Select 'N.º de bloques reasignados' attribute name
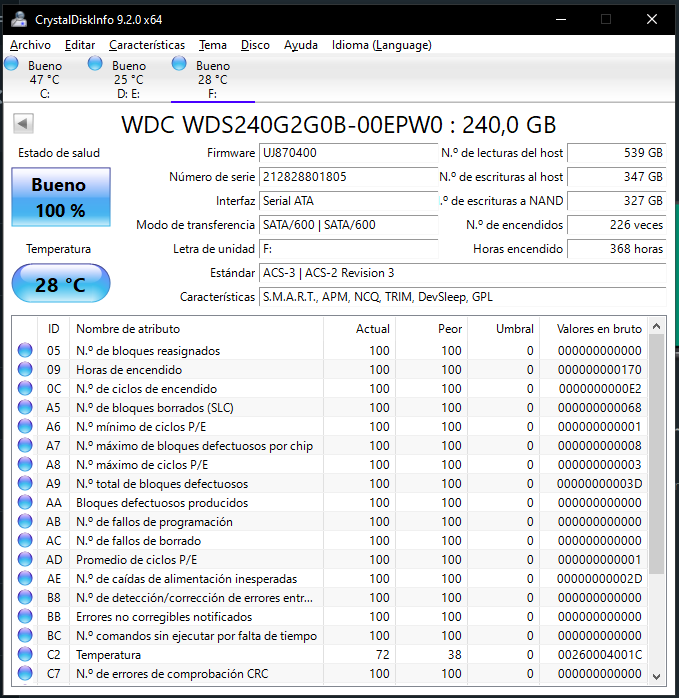This screenshot has height=698, width=679. (148, 351)
